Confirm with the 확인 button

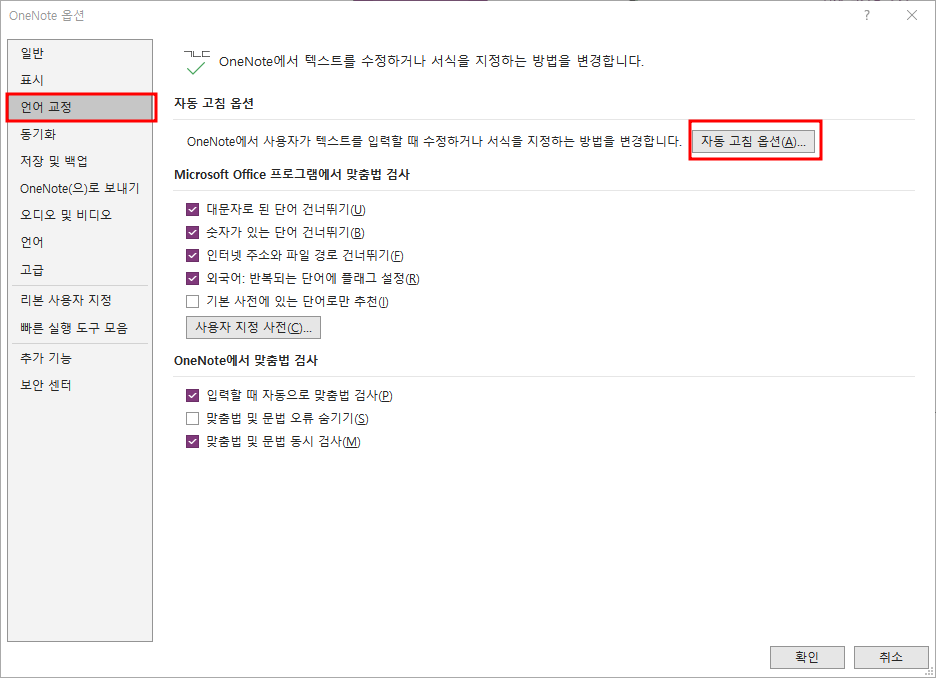click(807, 657)
